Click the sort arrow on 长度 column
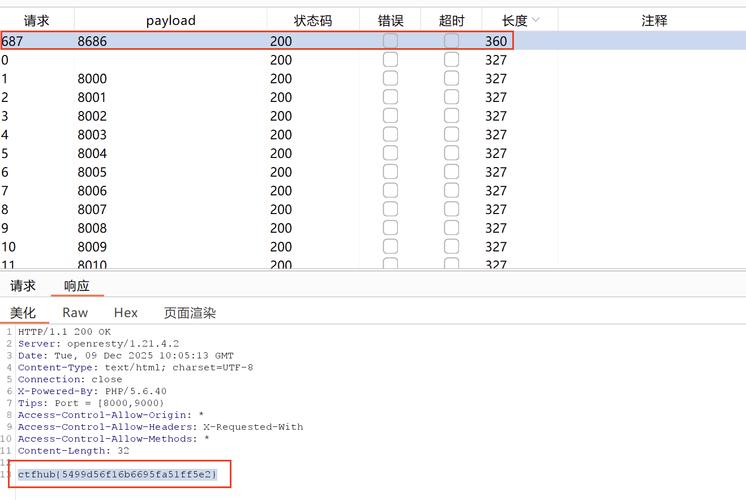This screenshot has width=746, height=500. click(x=536, y=20)
